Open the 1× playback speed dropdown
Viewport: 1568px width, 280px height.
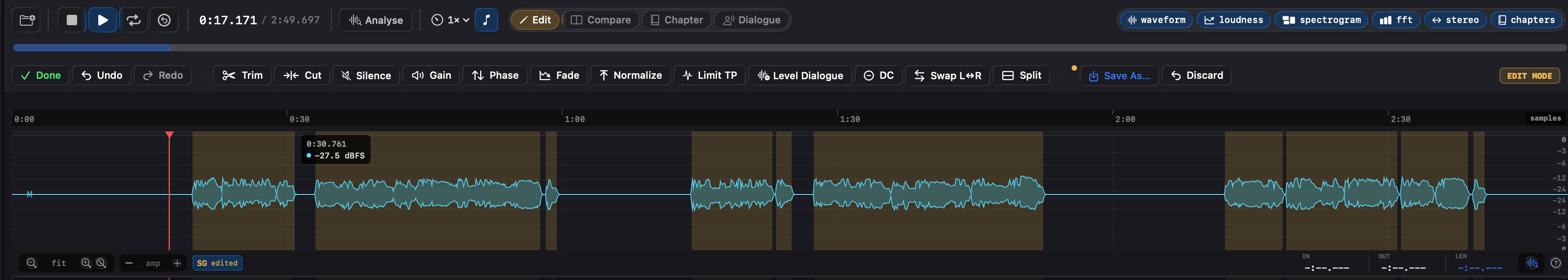pos(450,20)
